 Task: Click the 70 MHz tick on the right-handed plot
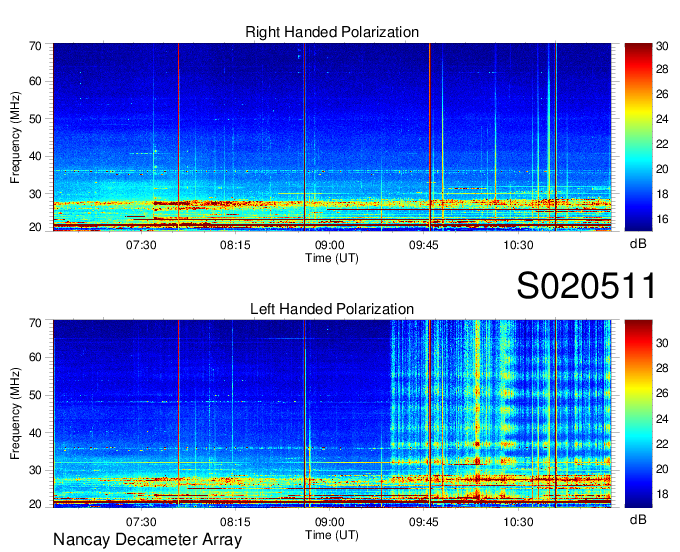coord(35,46)
